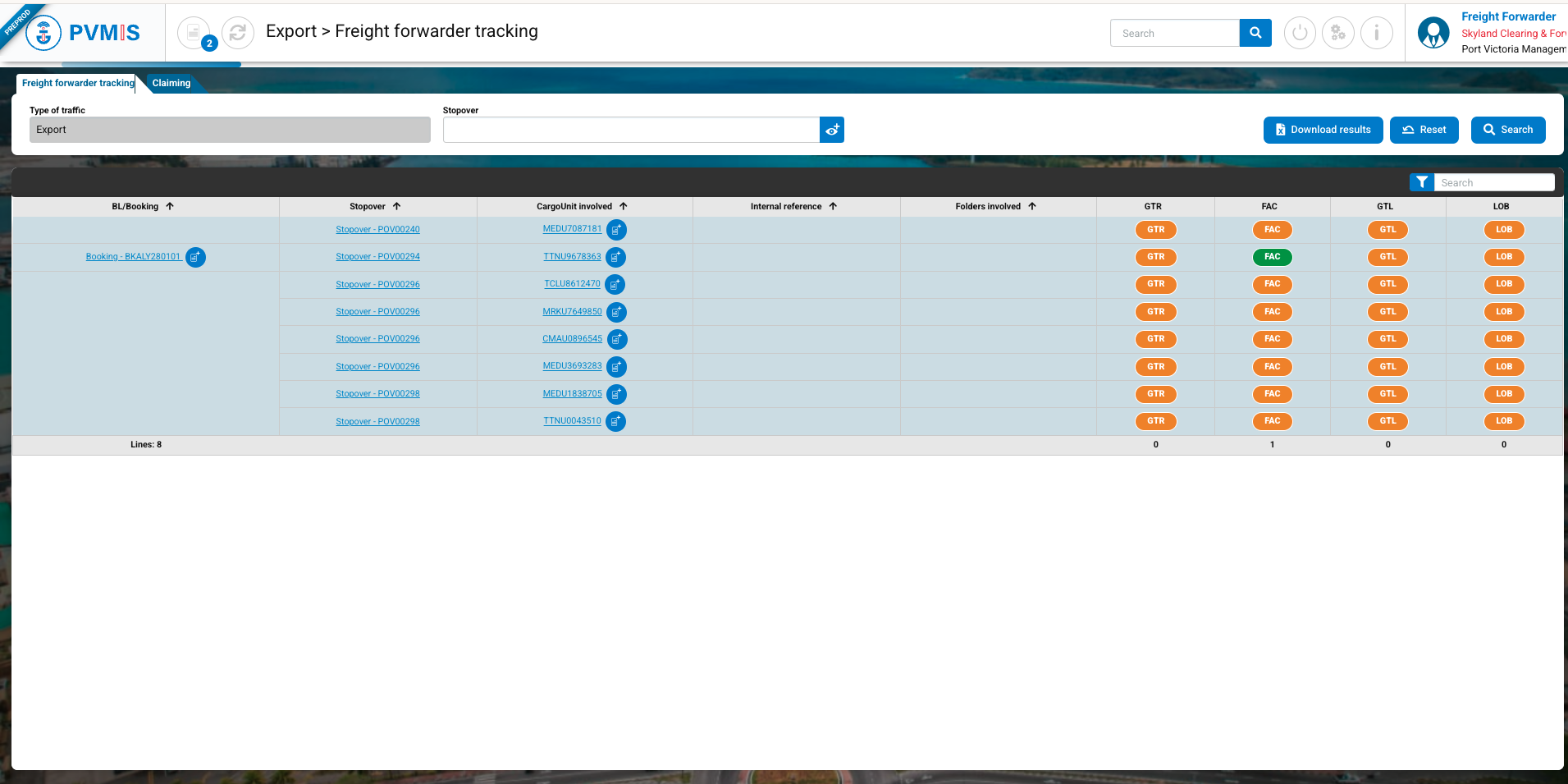Open the Booking - BKALY280101 link
The height and width of the screenshot is (784, 1568).
133,257
